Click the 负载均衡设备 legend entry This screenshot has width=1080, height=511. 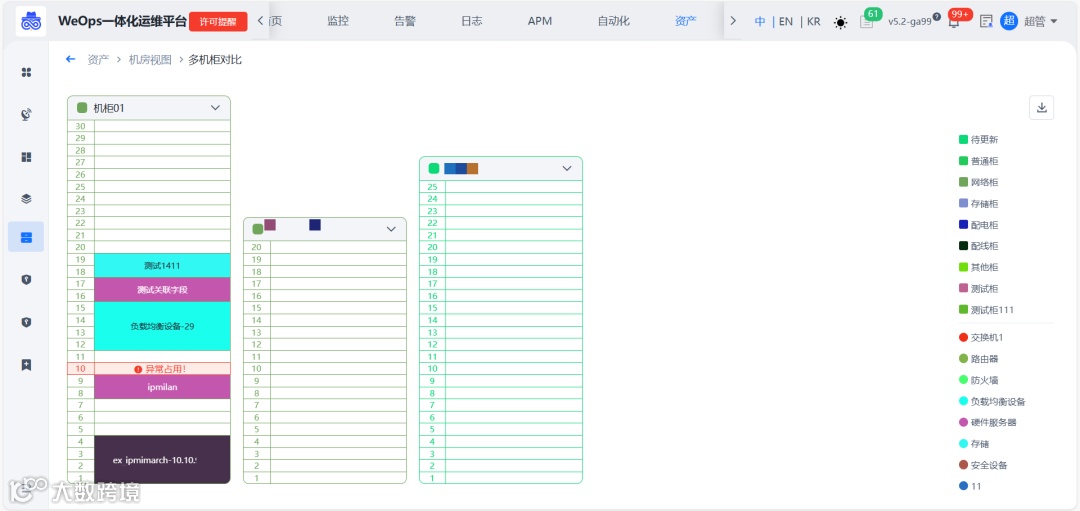click(992, 402)
